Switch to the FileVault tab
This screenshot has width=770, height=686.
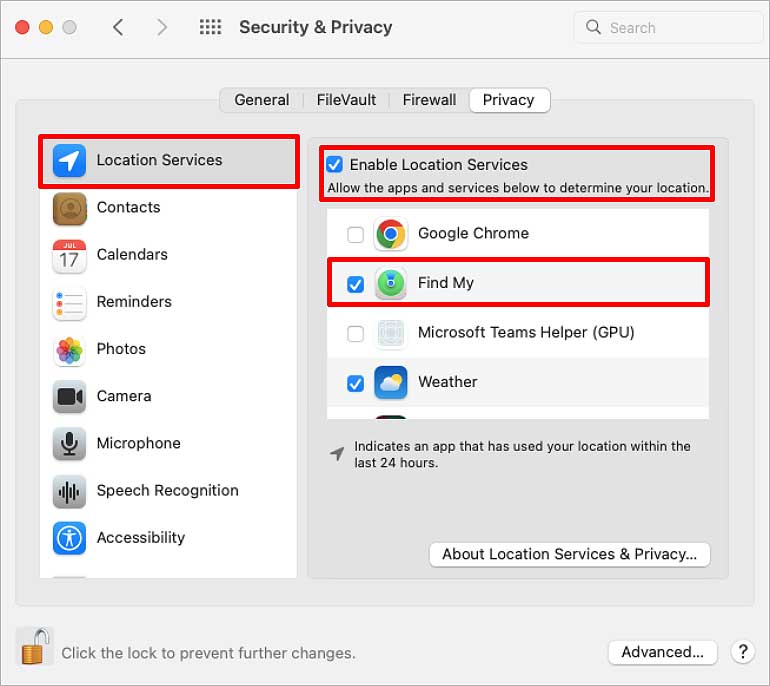[346, 100]
